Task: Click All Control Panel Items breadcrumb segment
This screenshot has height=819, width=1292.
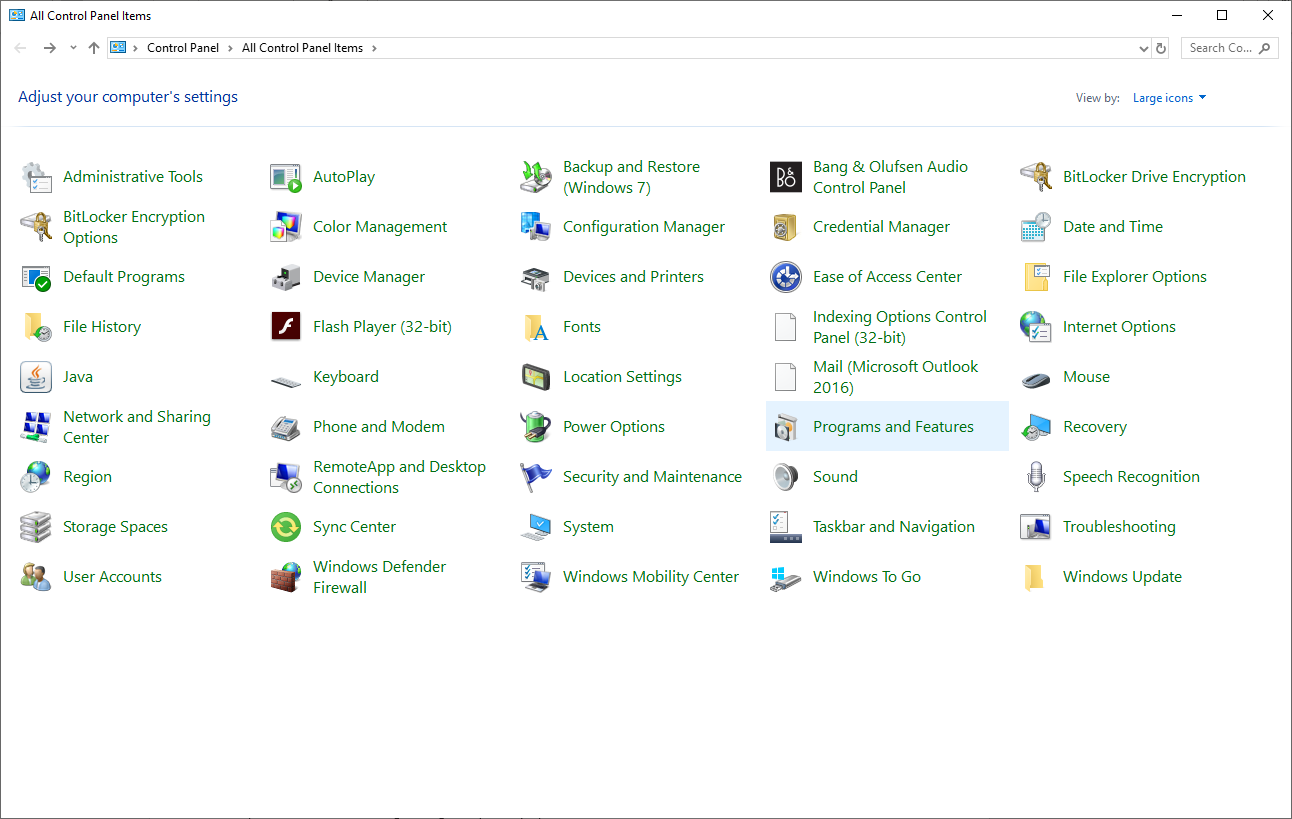Action: pos(302,48)
